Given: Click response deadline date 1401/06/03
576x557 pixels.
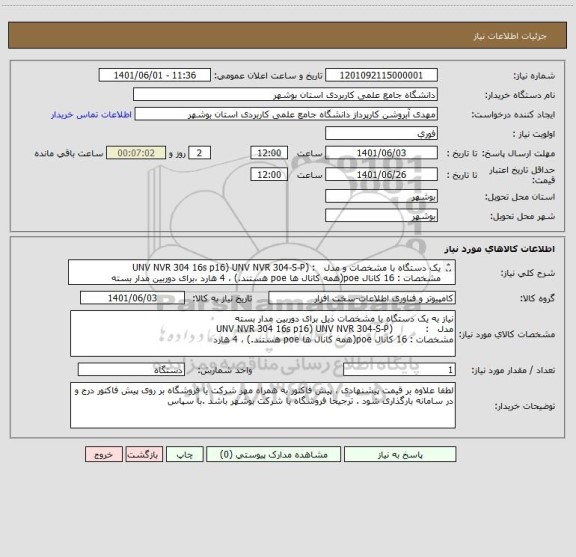Looking at the screenshot, I should 381,153.
